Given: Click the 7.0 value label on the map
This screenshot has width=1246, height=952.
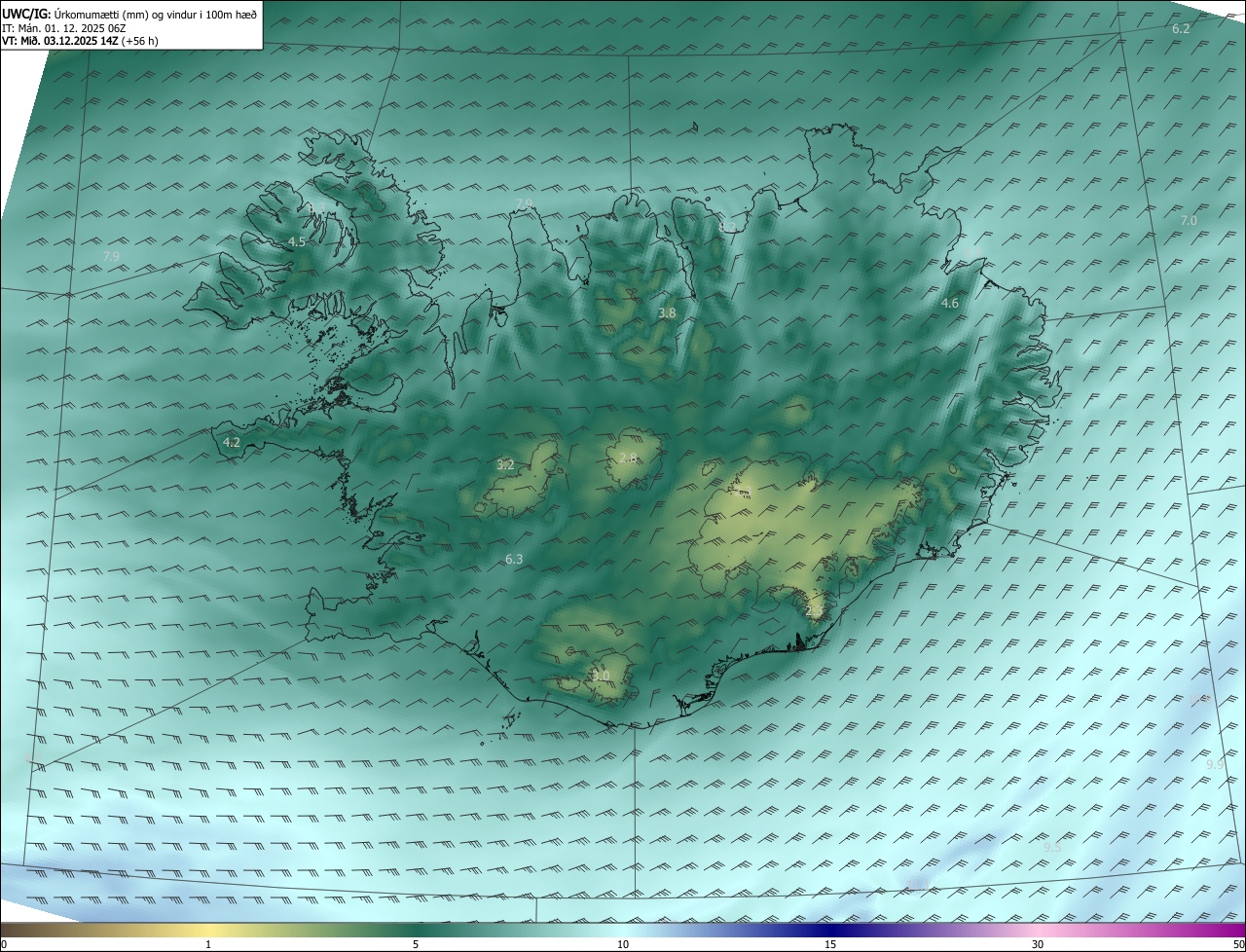Looking at the screenshot, I should click(x=1189, y=221).
